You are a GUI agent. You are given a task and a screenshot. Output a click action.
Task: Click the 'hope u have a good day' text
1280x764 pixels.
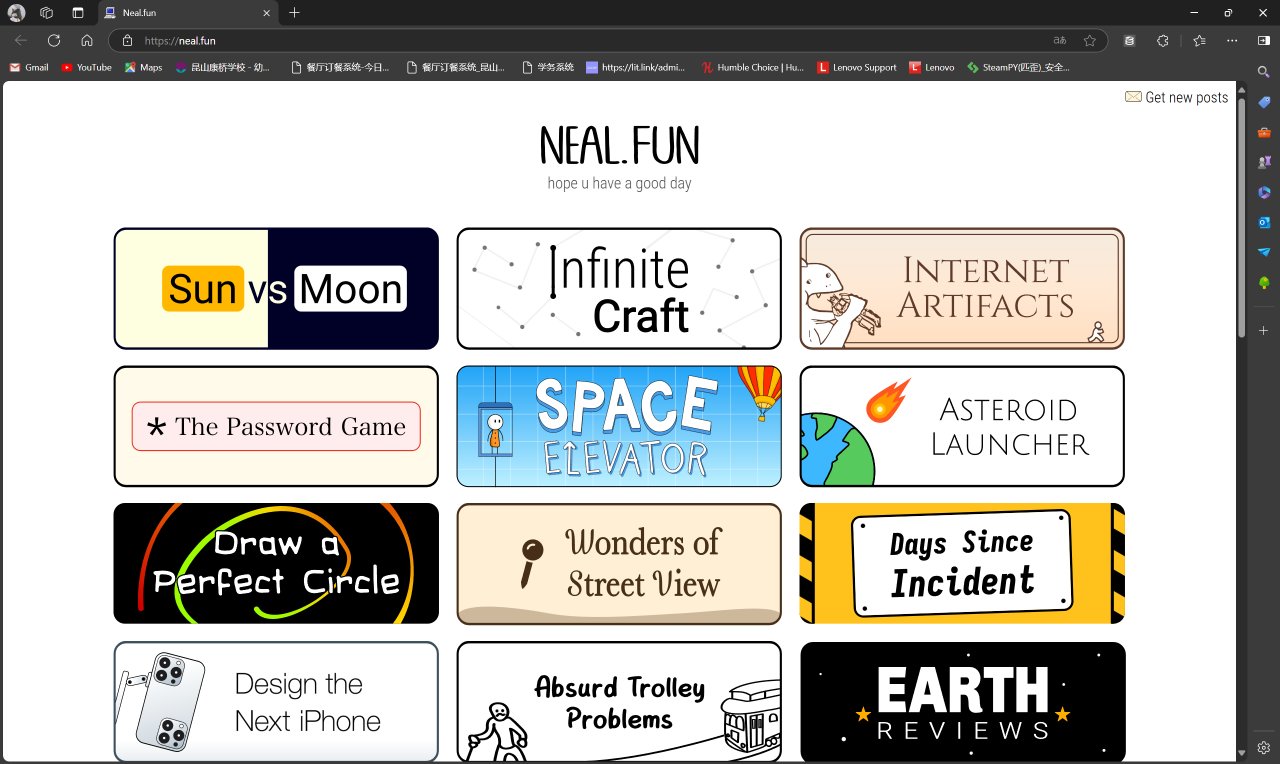(x=619, y=183)
